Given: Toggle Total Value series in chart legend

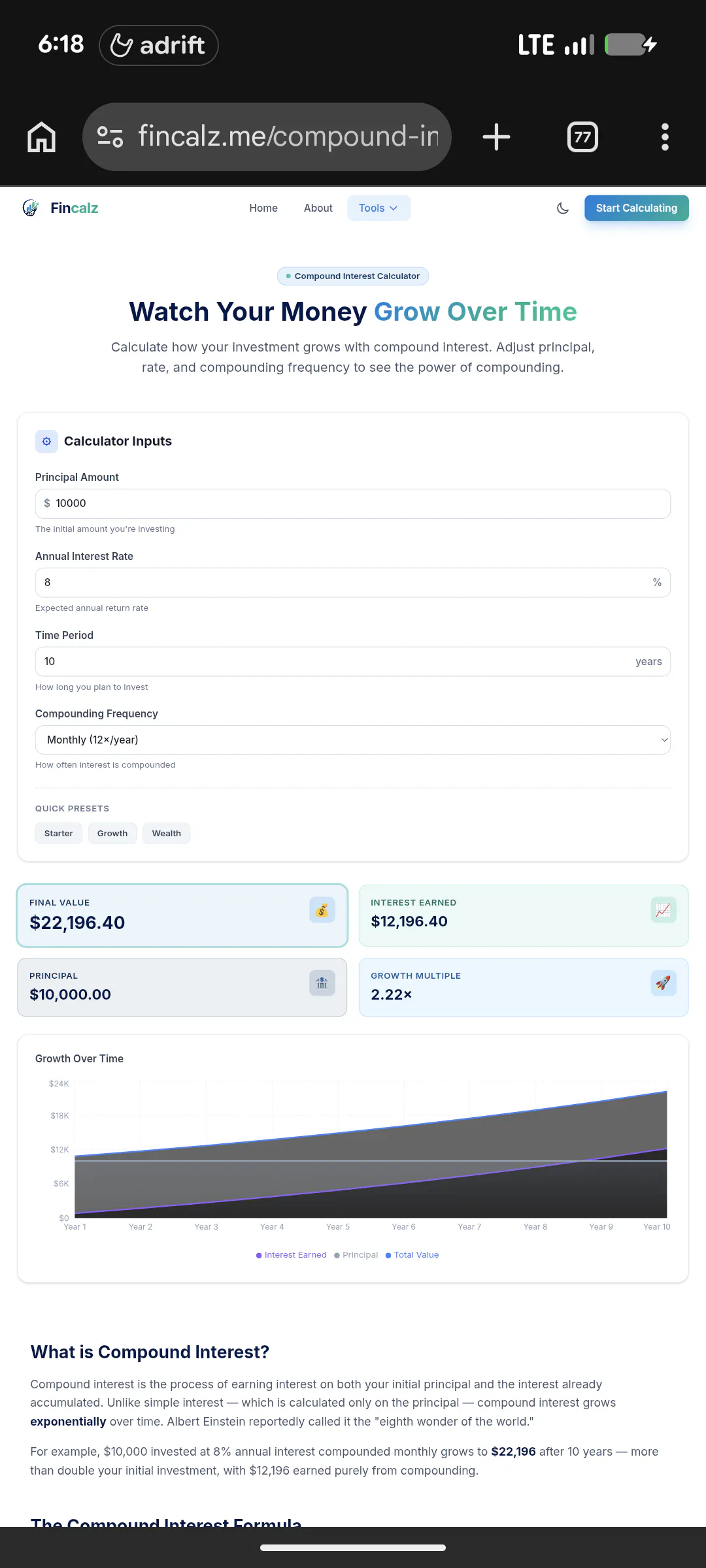Looking at the screenshot, I should pos(412,1254).
